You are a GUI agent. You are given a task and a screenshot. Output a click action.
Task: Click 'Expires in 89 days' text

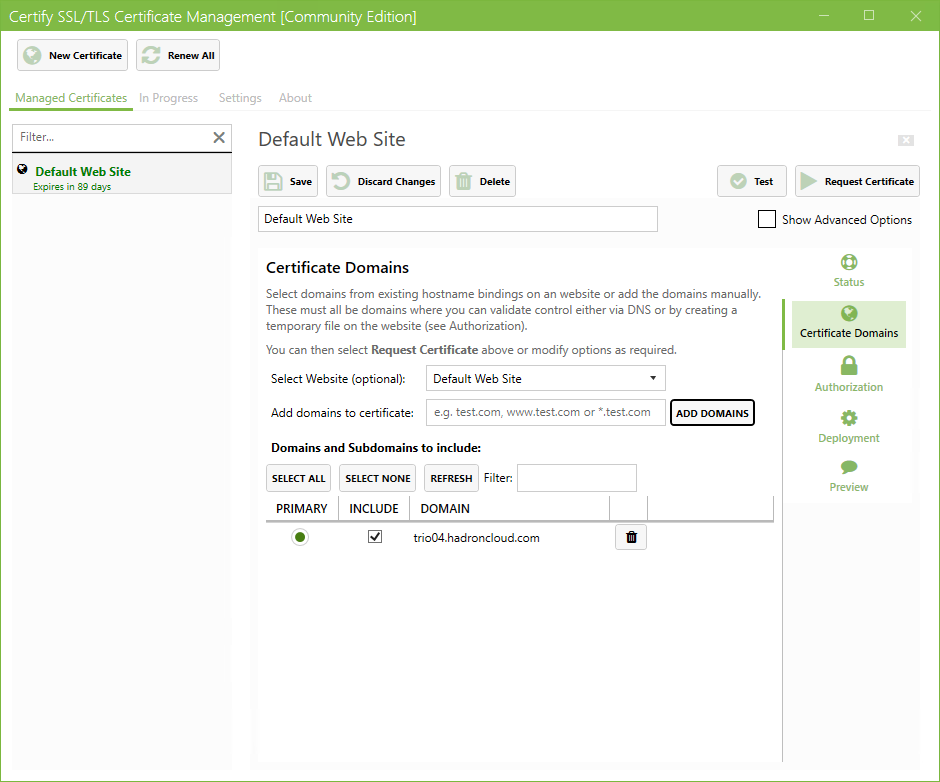click(72, 187)
